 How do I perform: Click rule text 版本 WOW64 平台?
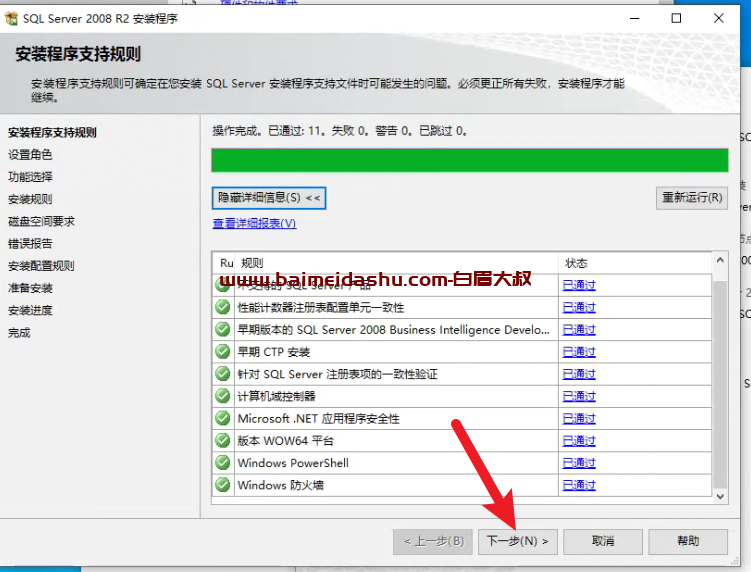(x=285, y=441)
